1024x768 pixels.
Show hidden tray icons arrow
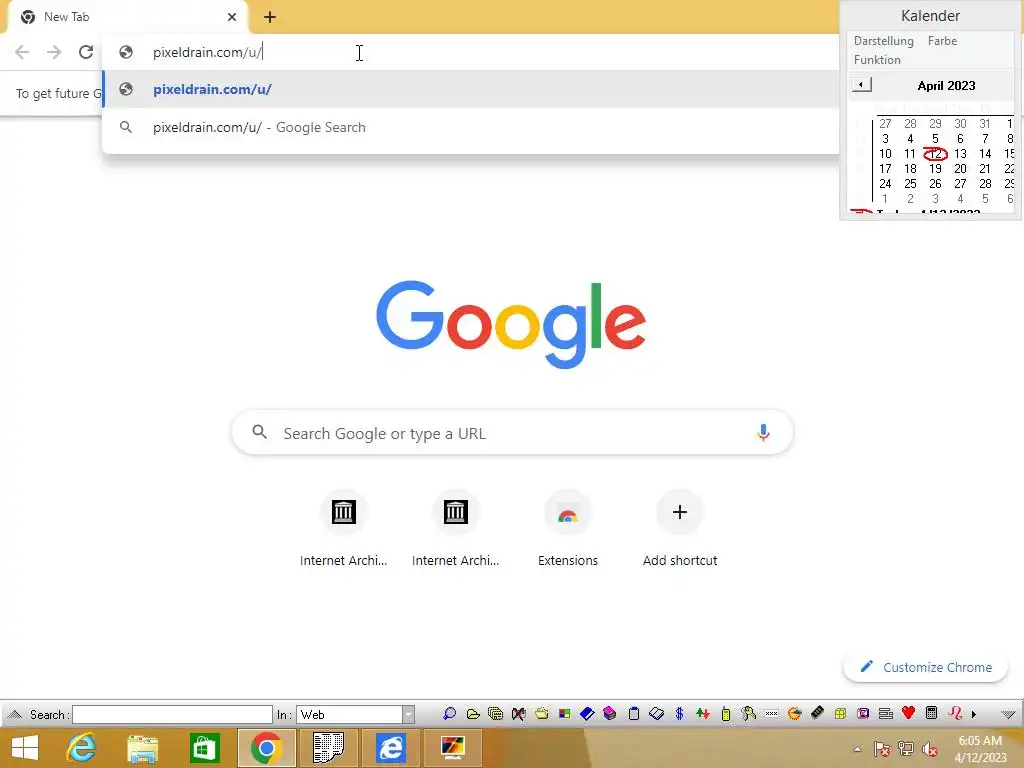point(857,749)
